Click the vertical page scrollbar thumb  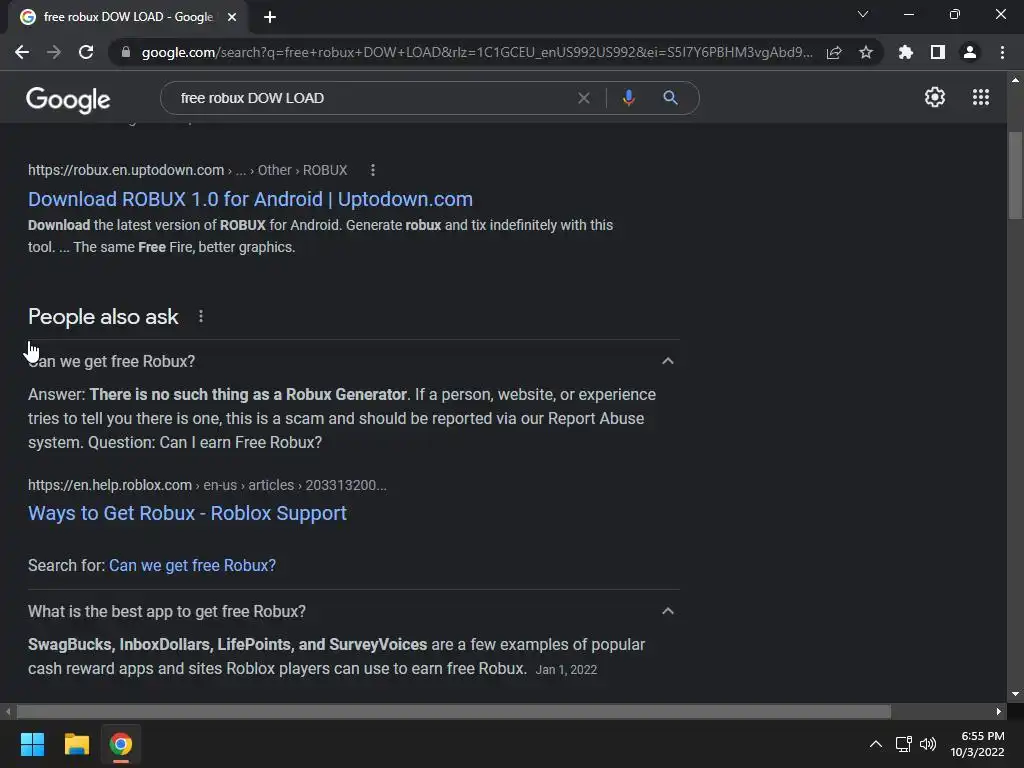[x=1015, y=175]
